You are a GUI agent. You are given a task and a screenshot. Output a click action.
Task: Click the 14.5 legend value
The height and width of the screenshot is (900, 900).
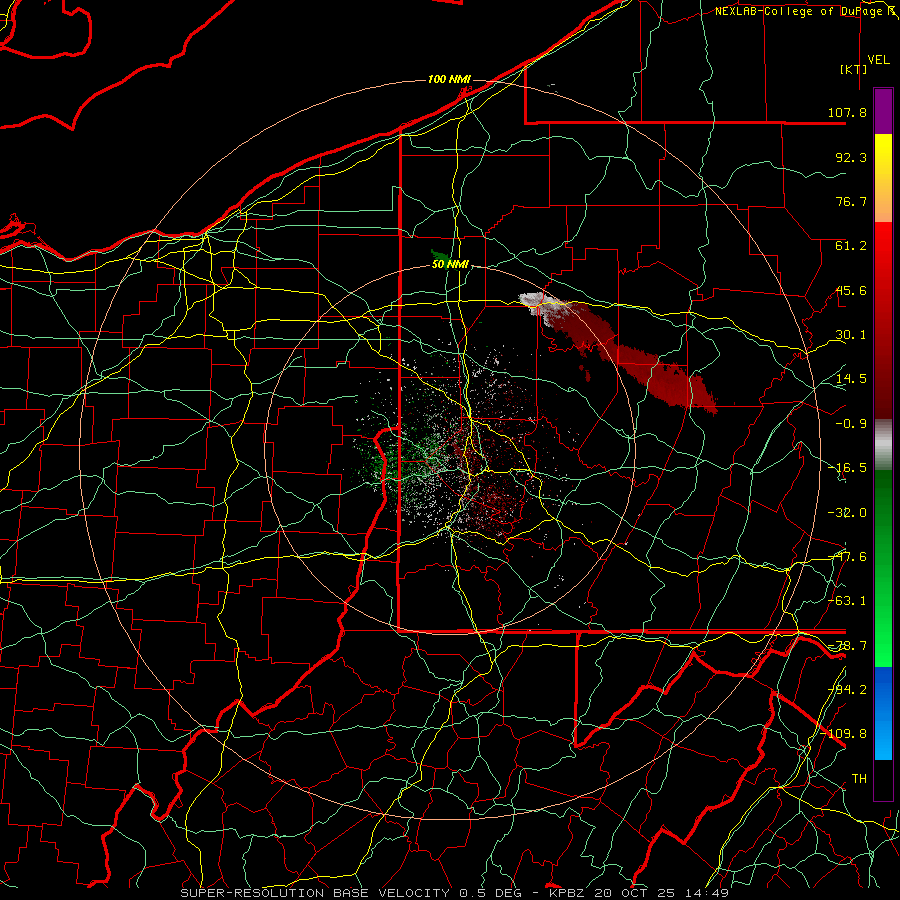point(851,379)
